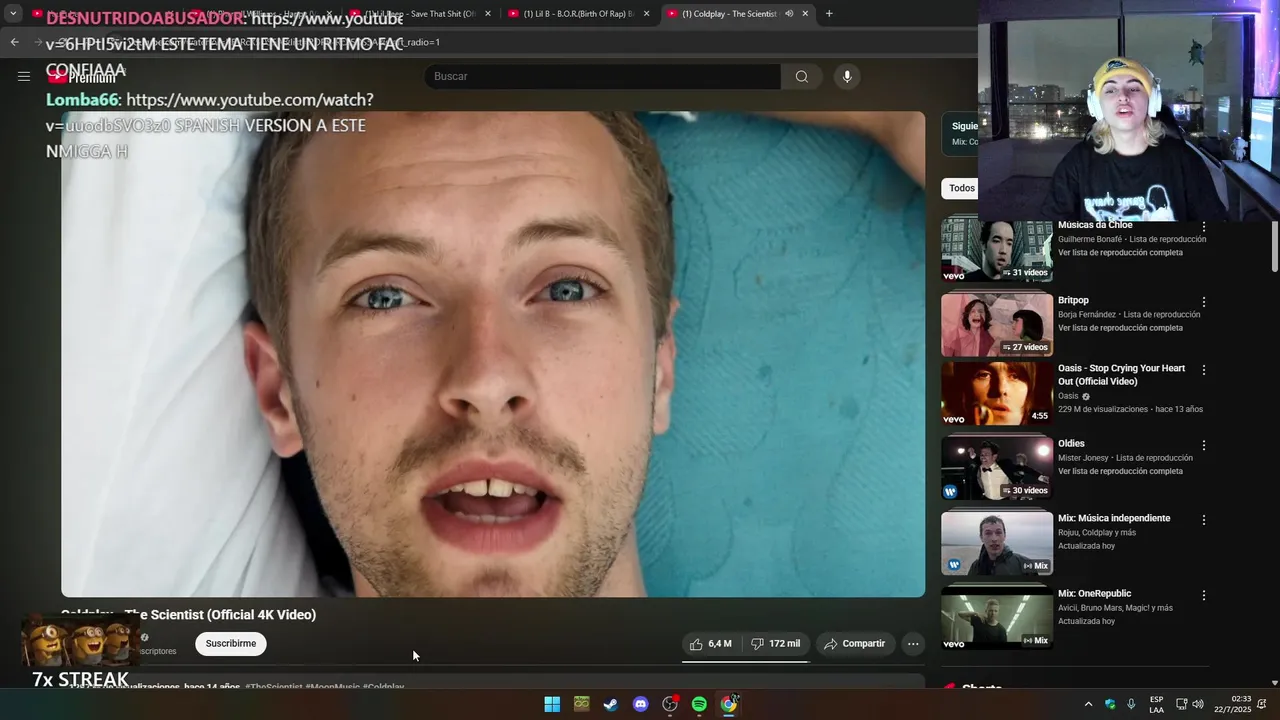Viewport: 1280px width, 720px height.
Task: Mute the Coldplay tab audio speaker icon
Action: (x=789, y=14)
